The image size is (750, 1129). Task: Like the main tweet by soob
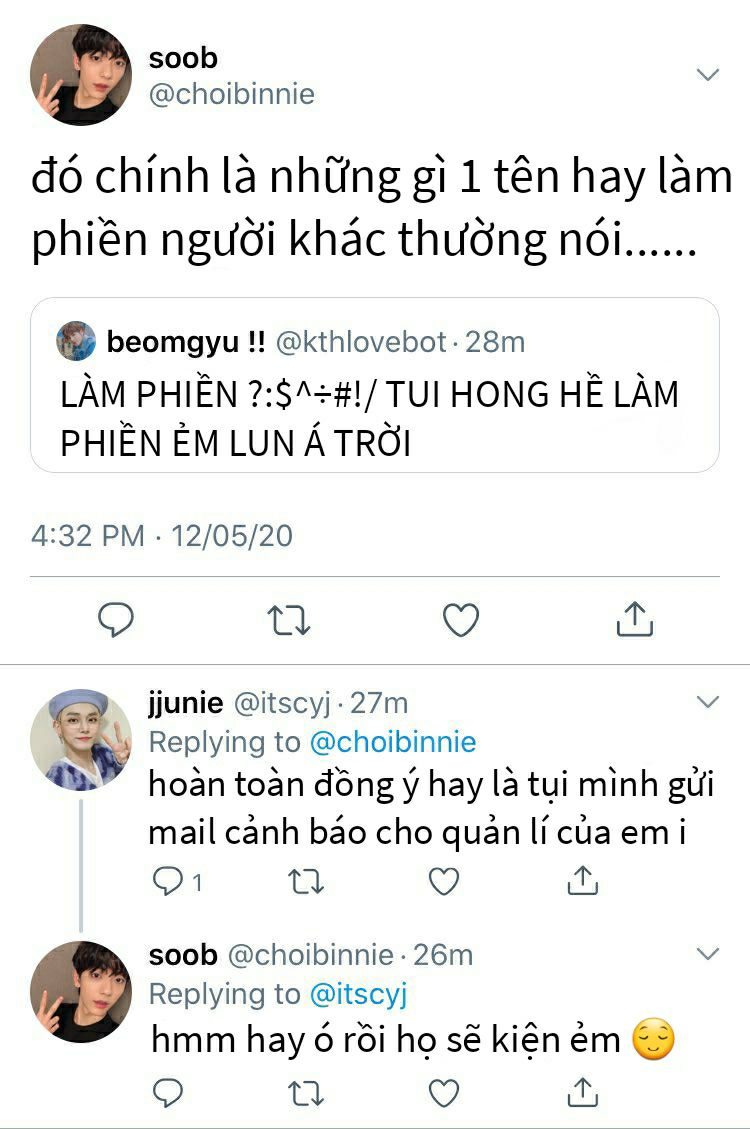pos(461,619)
